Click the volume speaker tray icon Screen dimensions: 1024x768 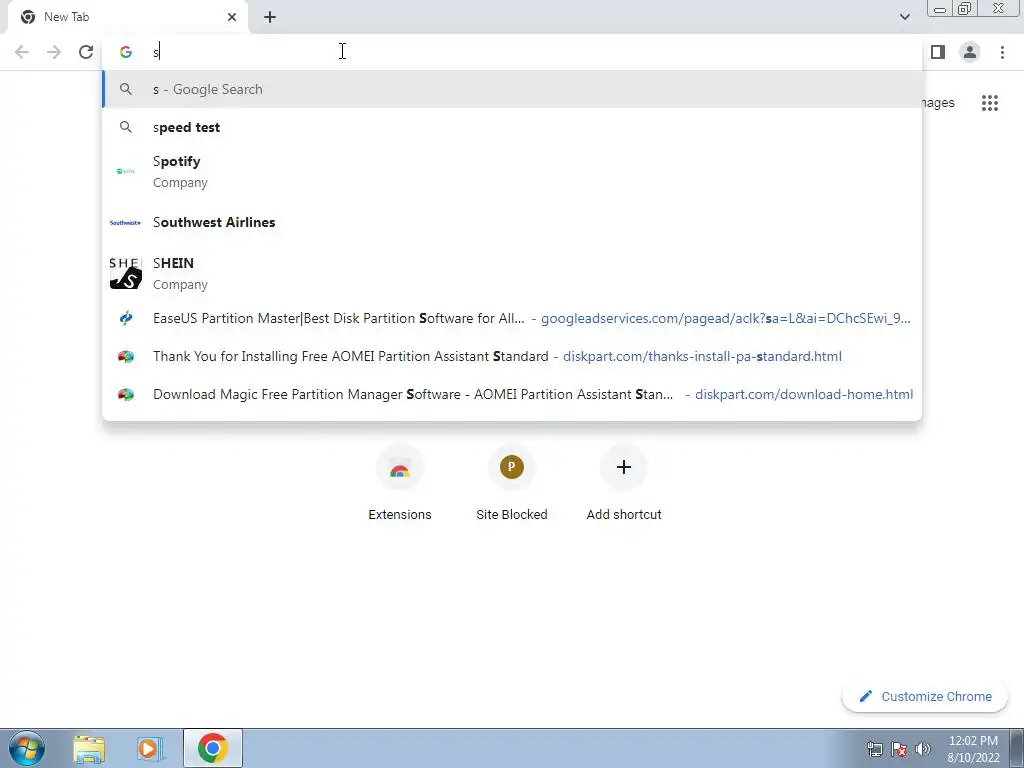pos(923,749)
